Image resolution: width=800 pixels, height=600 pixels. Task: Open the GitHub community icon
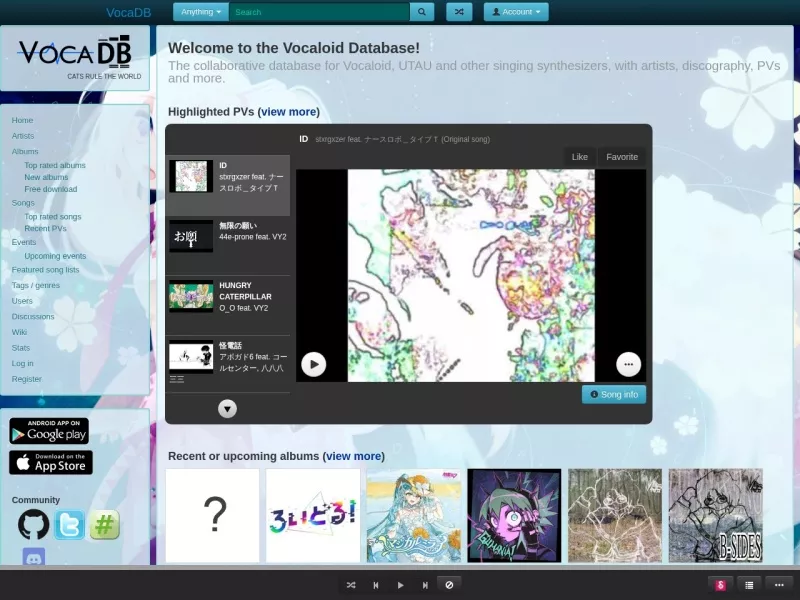tap(34, 524)
